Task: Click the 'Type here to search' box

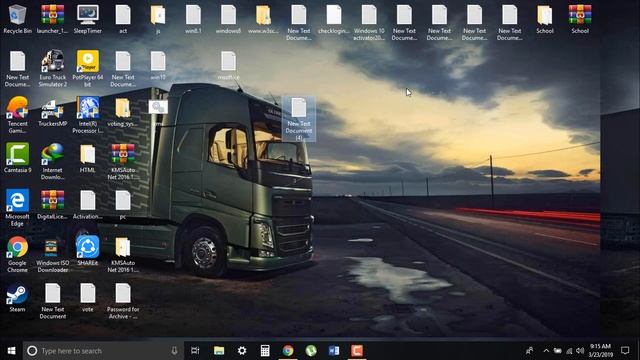Action: [103, 351]
